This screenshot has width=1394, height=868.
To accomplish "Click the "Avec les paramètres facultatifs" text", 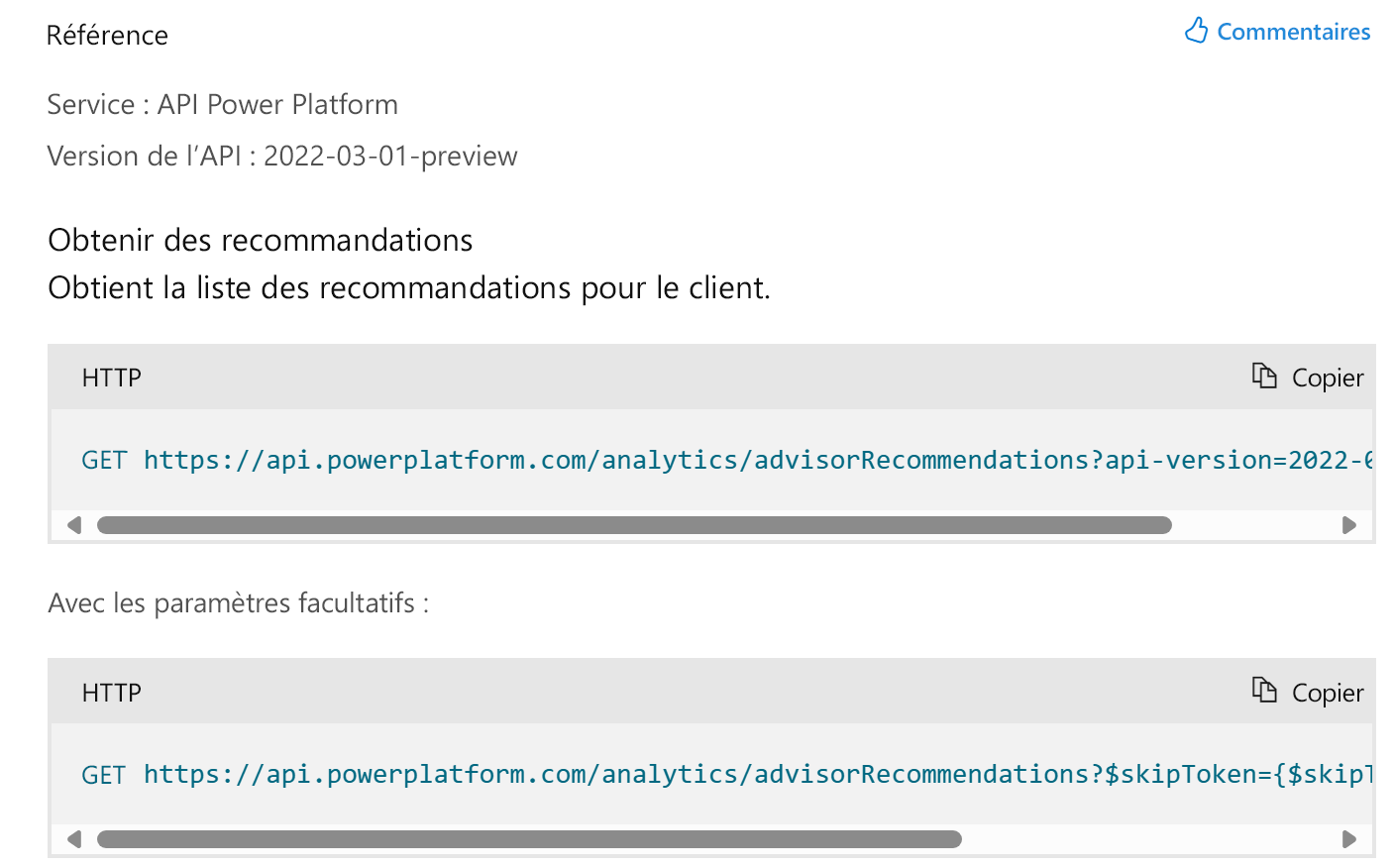I will pos(238,603).
